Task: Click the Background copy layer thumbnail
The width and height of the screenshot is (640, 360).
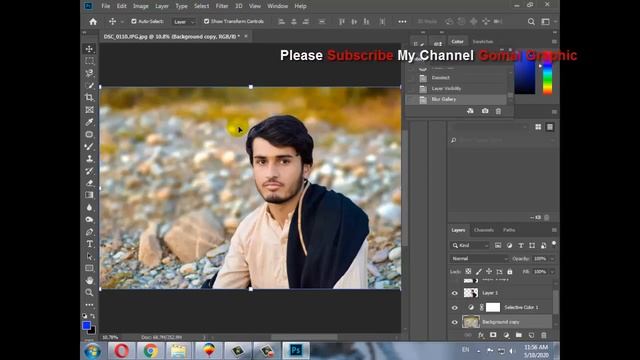Action: pos(471,322)
